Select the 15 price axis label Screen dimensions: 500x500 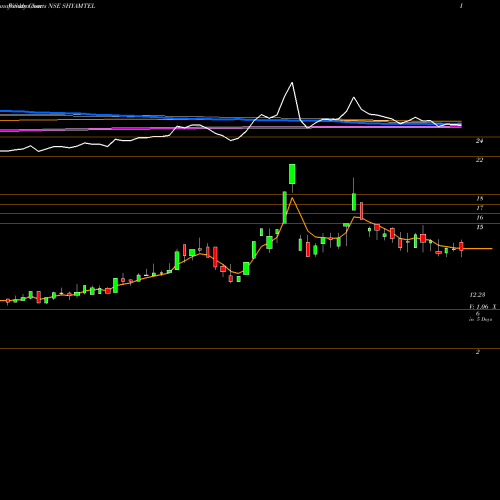pyautogui.click(x=479, y=227)
